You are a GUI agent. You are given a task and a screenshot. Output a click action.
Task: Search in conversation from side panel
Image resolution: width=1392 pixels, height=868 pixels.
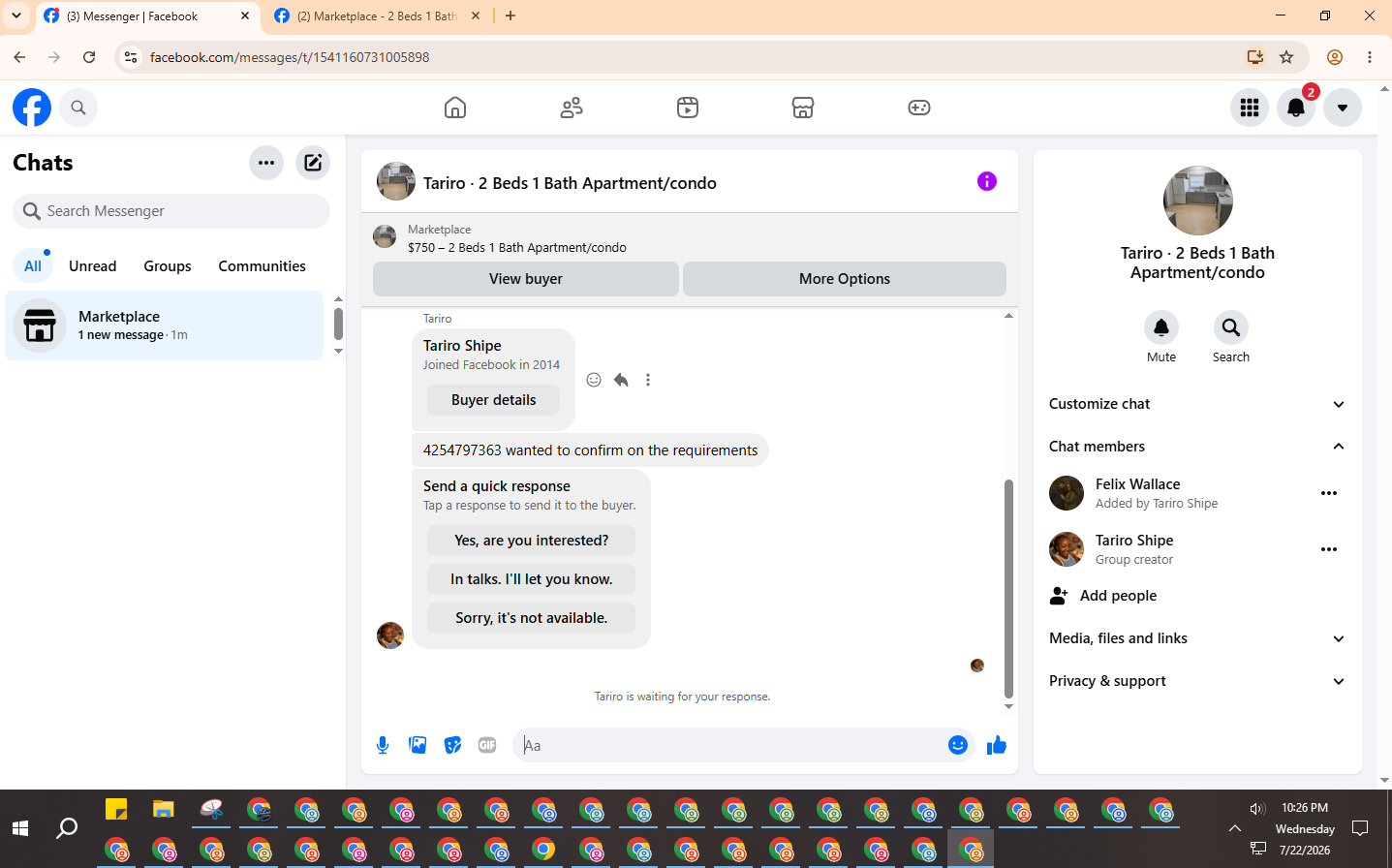pyautogui.click(x=1231, y=327)
